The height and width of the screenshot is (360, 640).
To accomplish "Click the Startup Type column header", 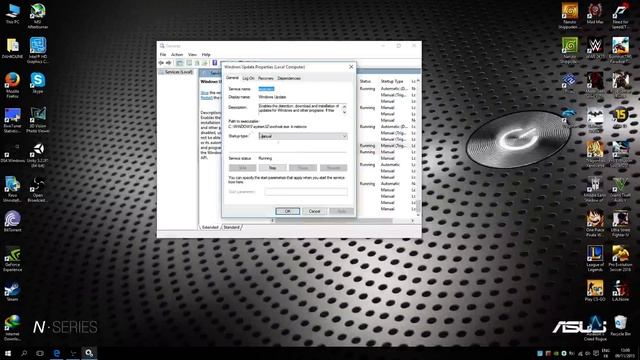I will (x=392, y=81).
